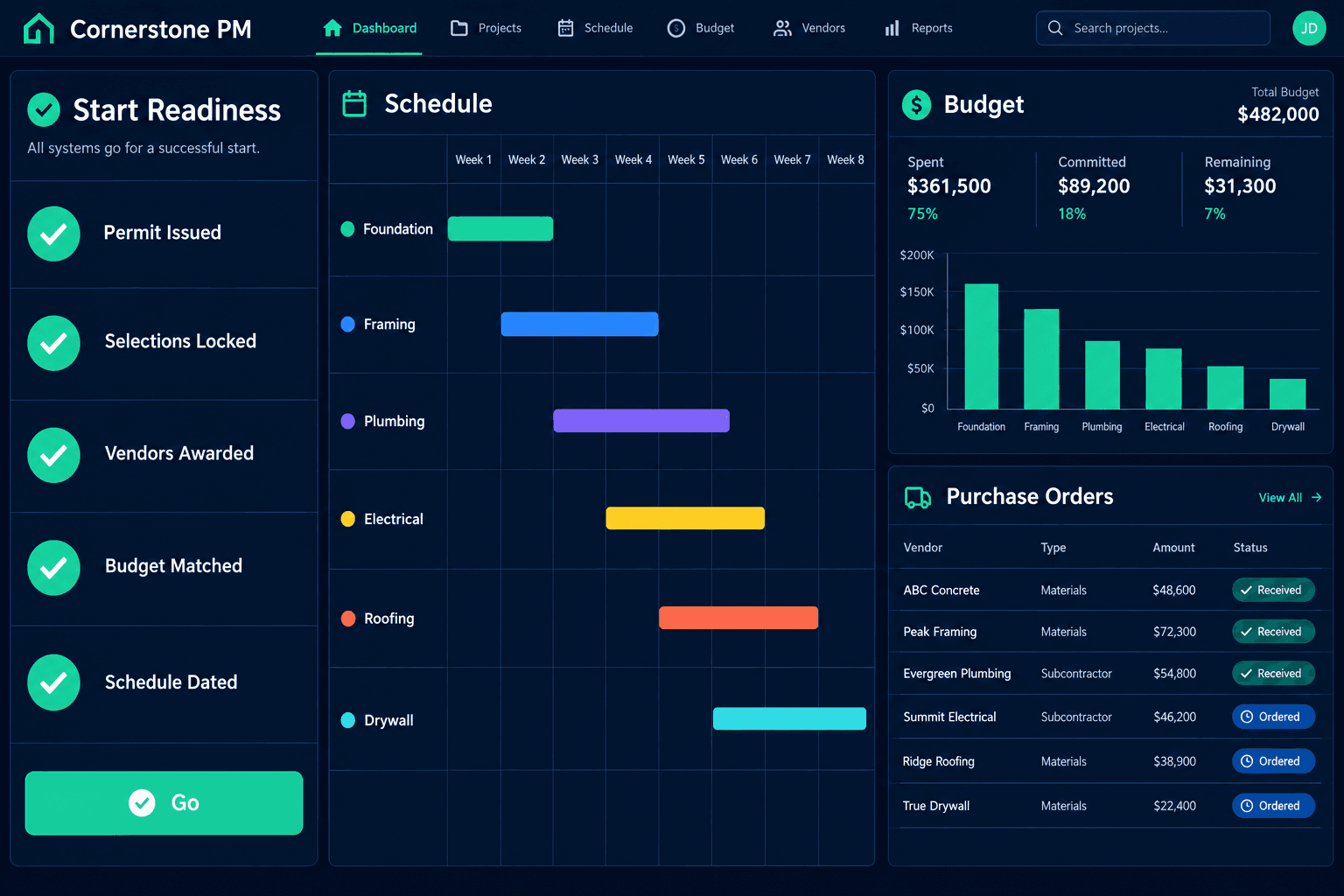
Task: Click the Cornerstone PM house logo
Action: coord(38,29)
